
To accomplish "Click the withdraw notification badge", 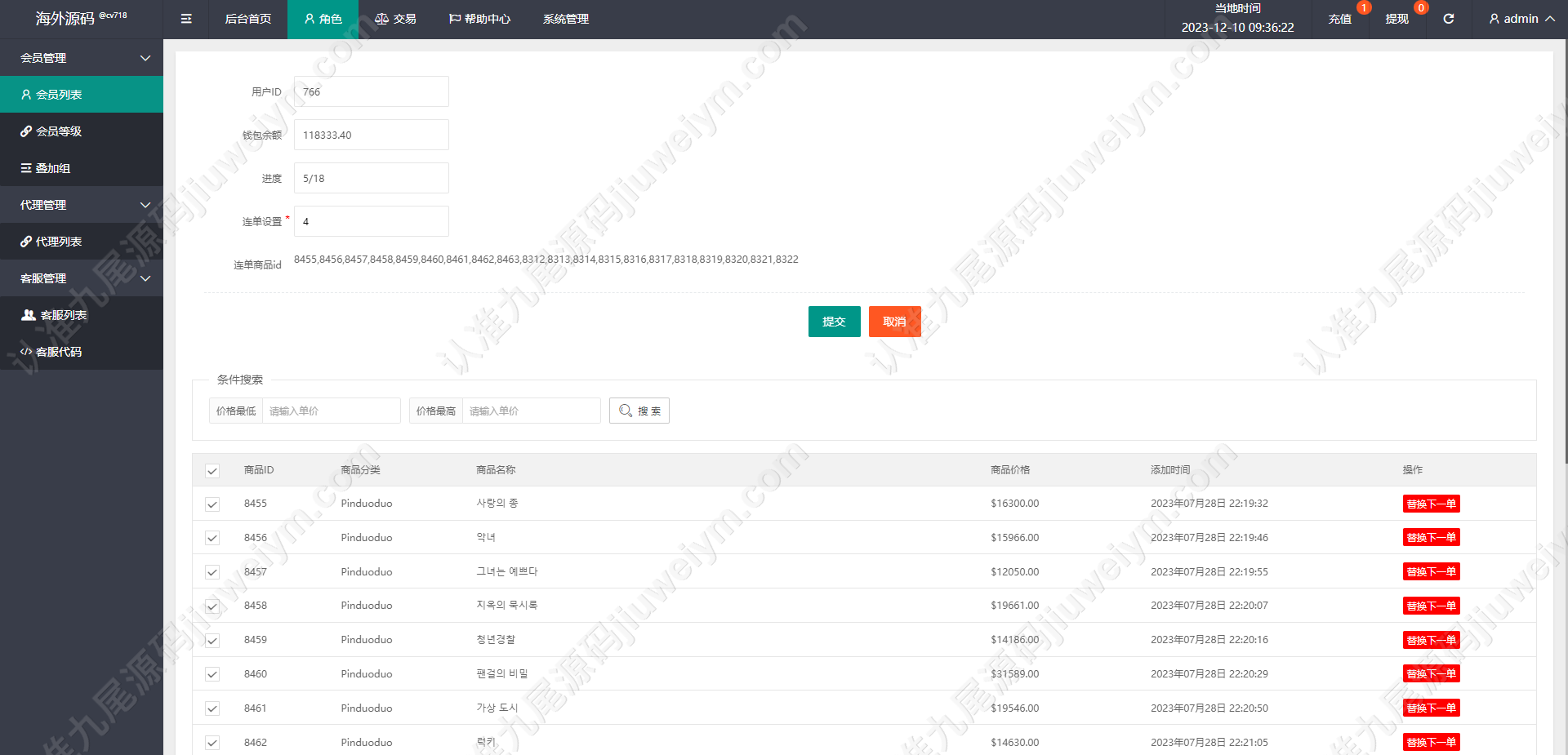I will [x=1421, y=8].
